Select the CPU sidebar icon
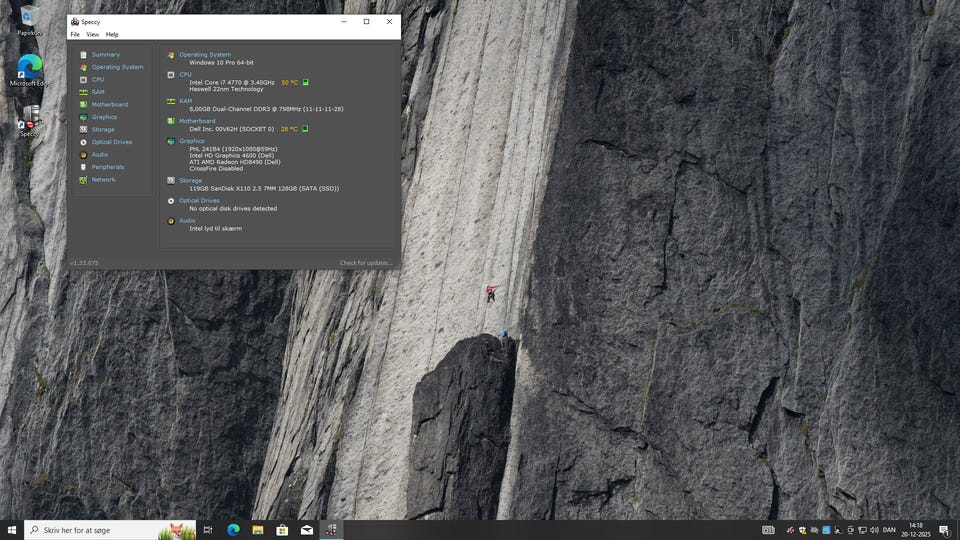 point(84,80)
